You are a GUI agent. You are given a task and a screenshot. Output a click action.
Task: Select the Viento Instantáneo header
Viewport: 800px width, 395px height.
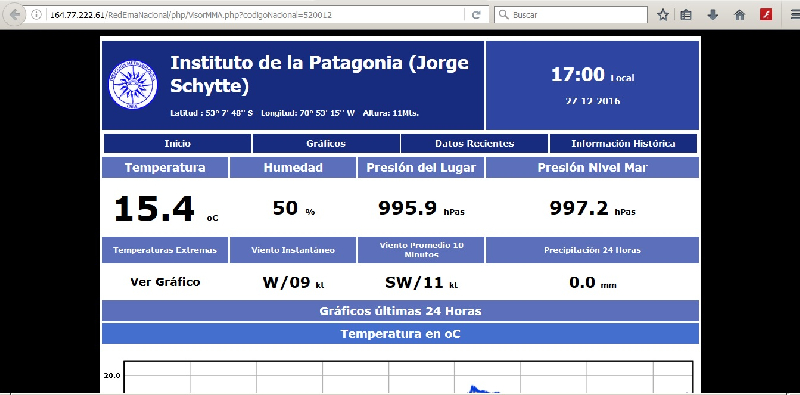293,250
